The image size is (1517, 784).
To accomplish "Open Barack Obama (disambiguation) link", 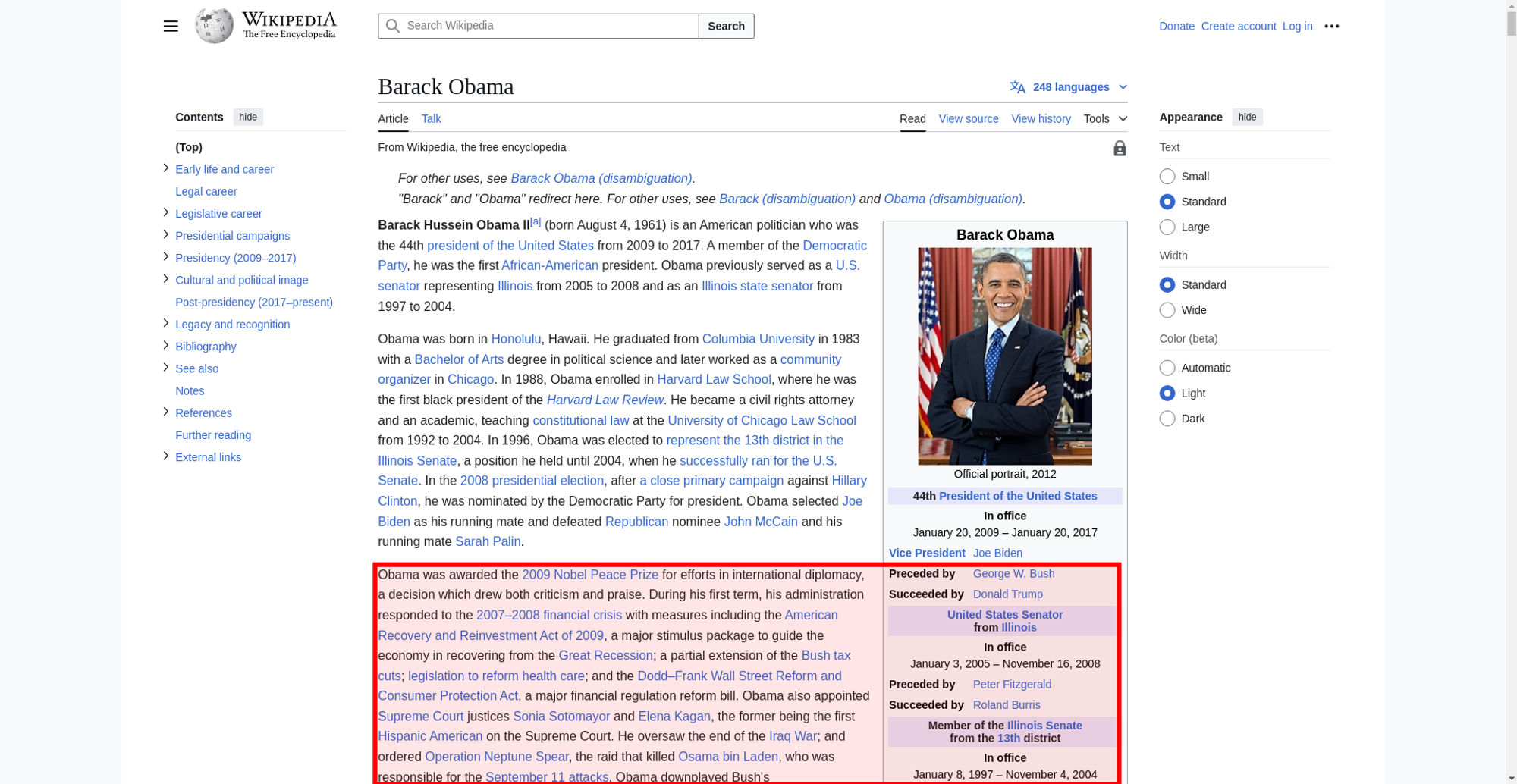I will pos(601,178).
